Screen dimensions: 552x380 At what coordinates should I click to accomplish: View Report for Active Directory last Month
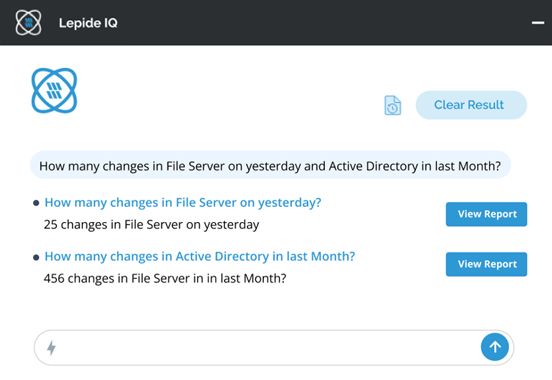[486, 264]
